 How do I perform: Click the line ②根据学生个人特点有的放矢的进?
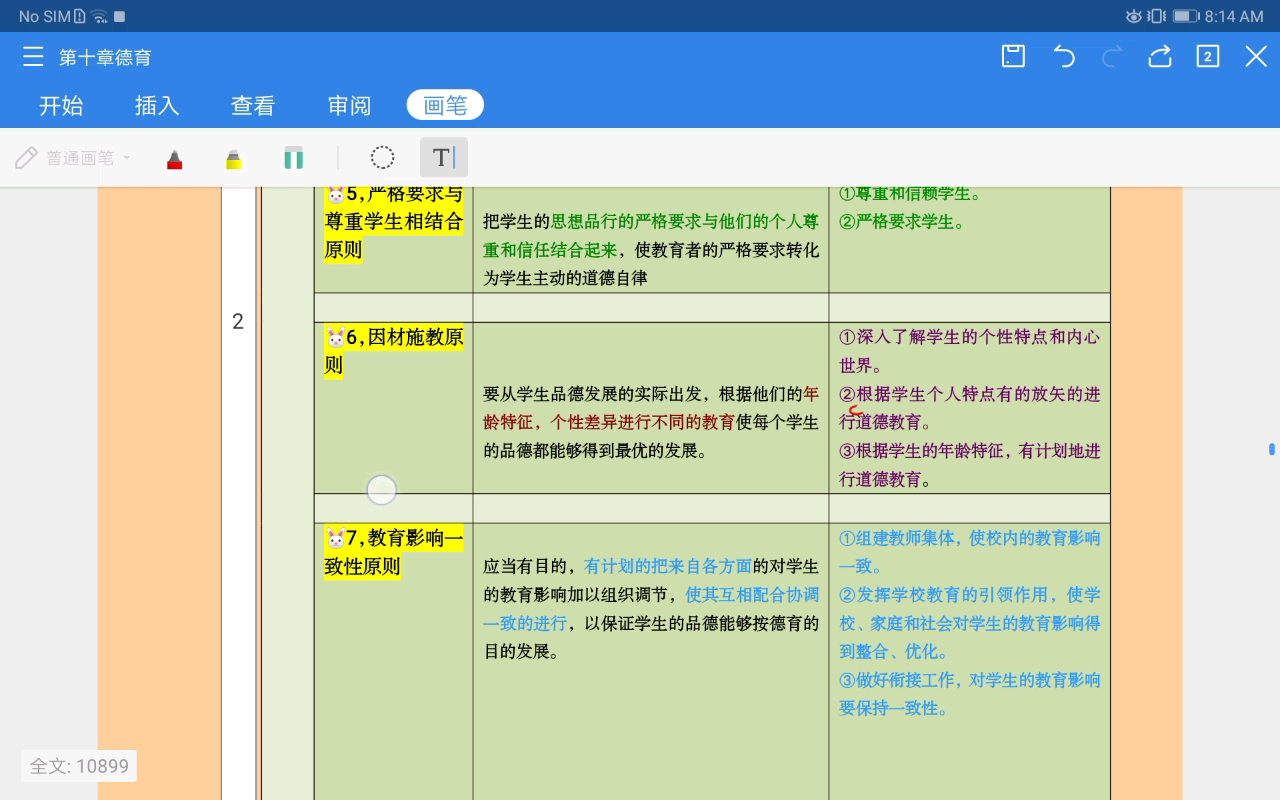pos(970,394)
